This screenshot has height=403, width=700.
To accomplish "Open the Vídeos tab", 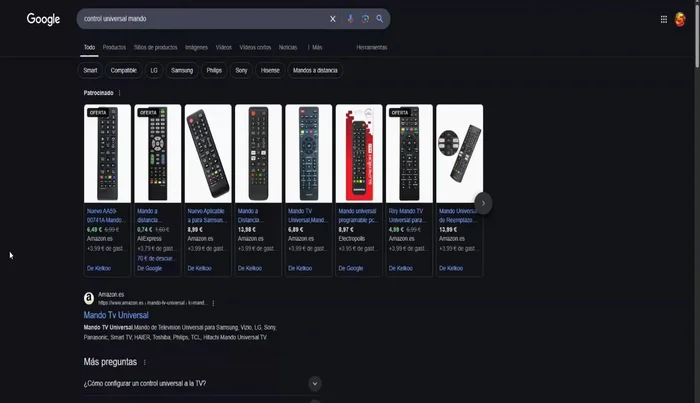I will [x=224, y=47].
